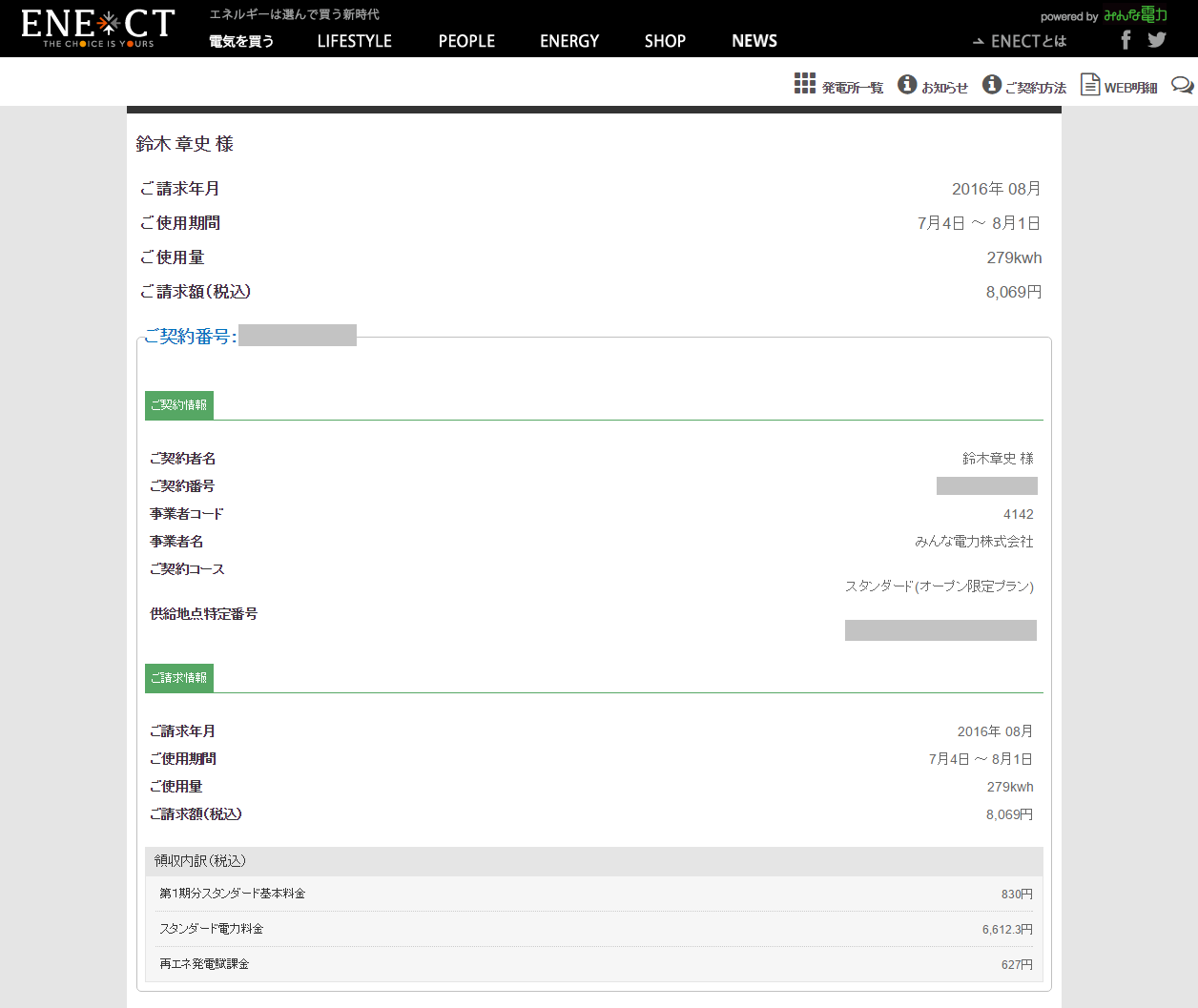Open 発電所一覧 link
Viewport: 1198px width, 1008px height.
click(x=853, y=88)
